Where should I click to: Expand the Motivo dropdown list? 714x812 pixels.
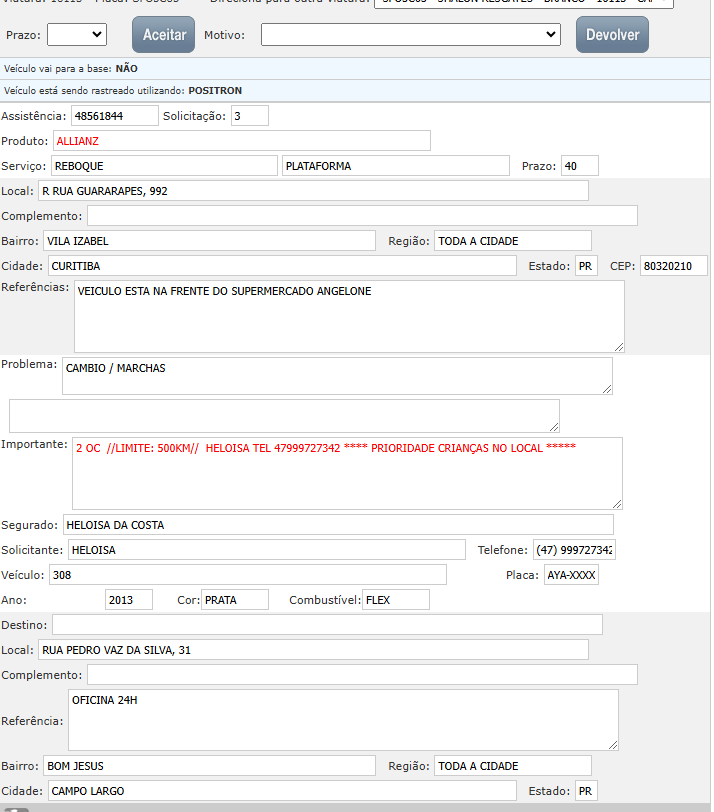(411, 35)
